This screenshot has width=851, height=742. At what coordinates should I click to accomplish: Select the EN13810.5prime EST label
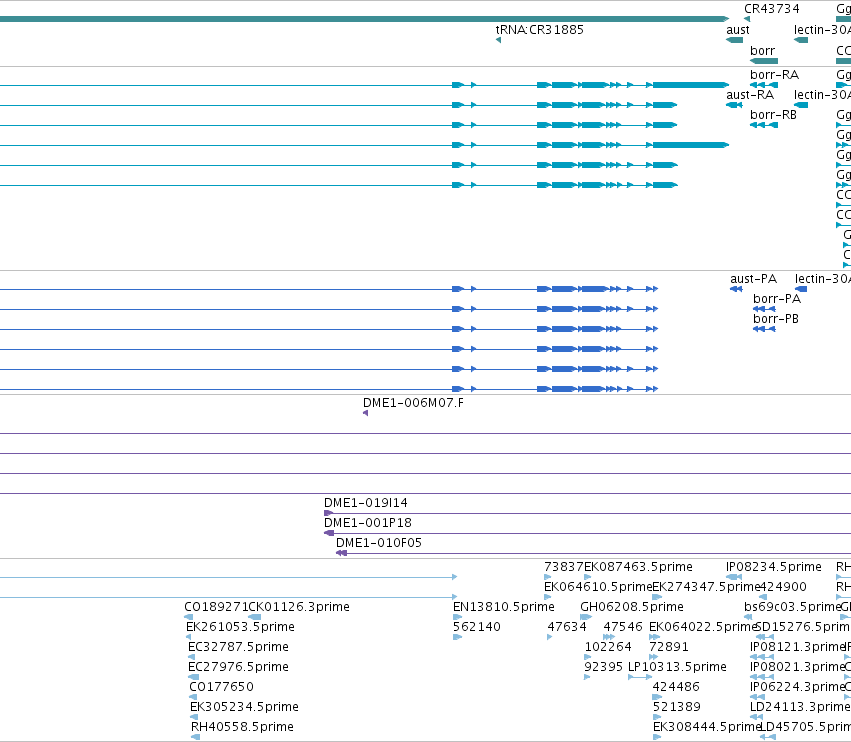504,606
